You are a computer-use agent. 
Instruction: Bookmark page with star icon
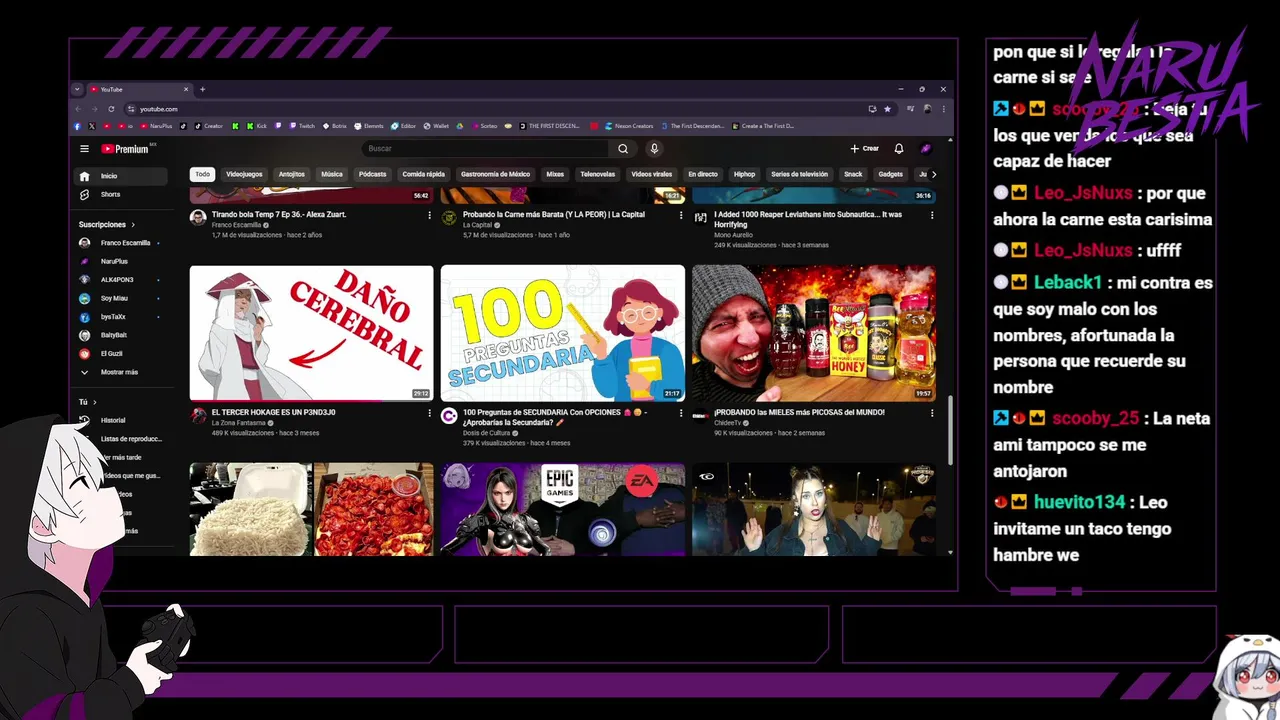pyautogui.click(x=887, y=108)
